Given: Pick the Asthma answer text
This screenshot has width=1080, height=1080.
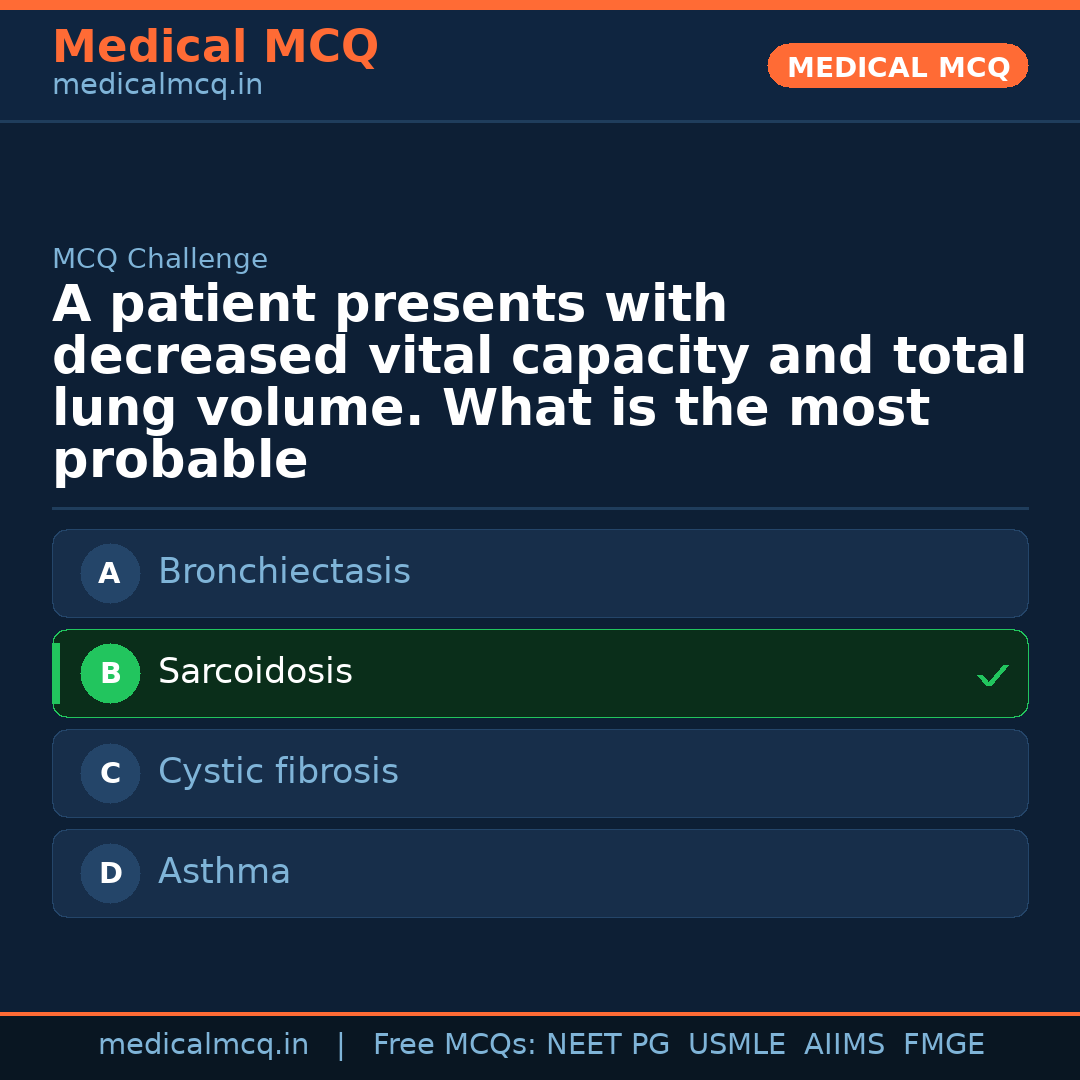Looking at the screenshot, I should (224, 872).
